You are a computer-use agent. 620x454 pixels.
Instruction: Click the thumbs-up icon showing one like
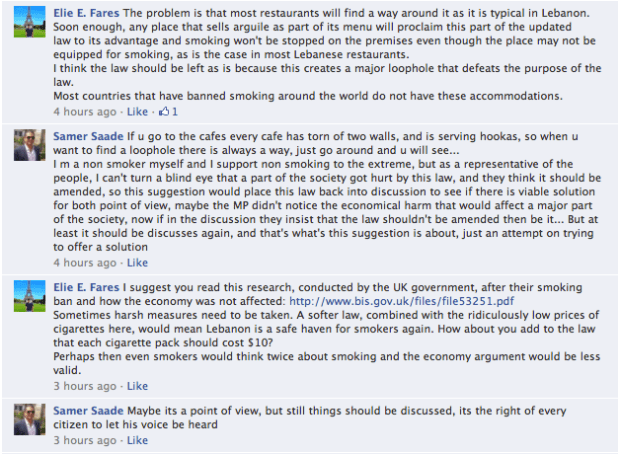[x=164, y=110]
